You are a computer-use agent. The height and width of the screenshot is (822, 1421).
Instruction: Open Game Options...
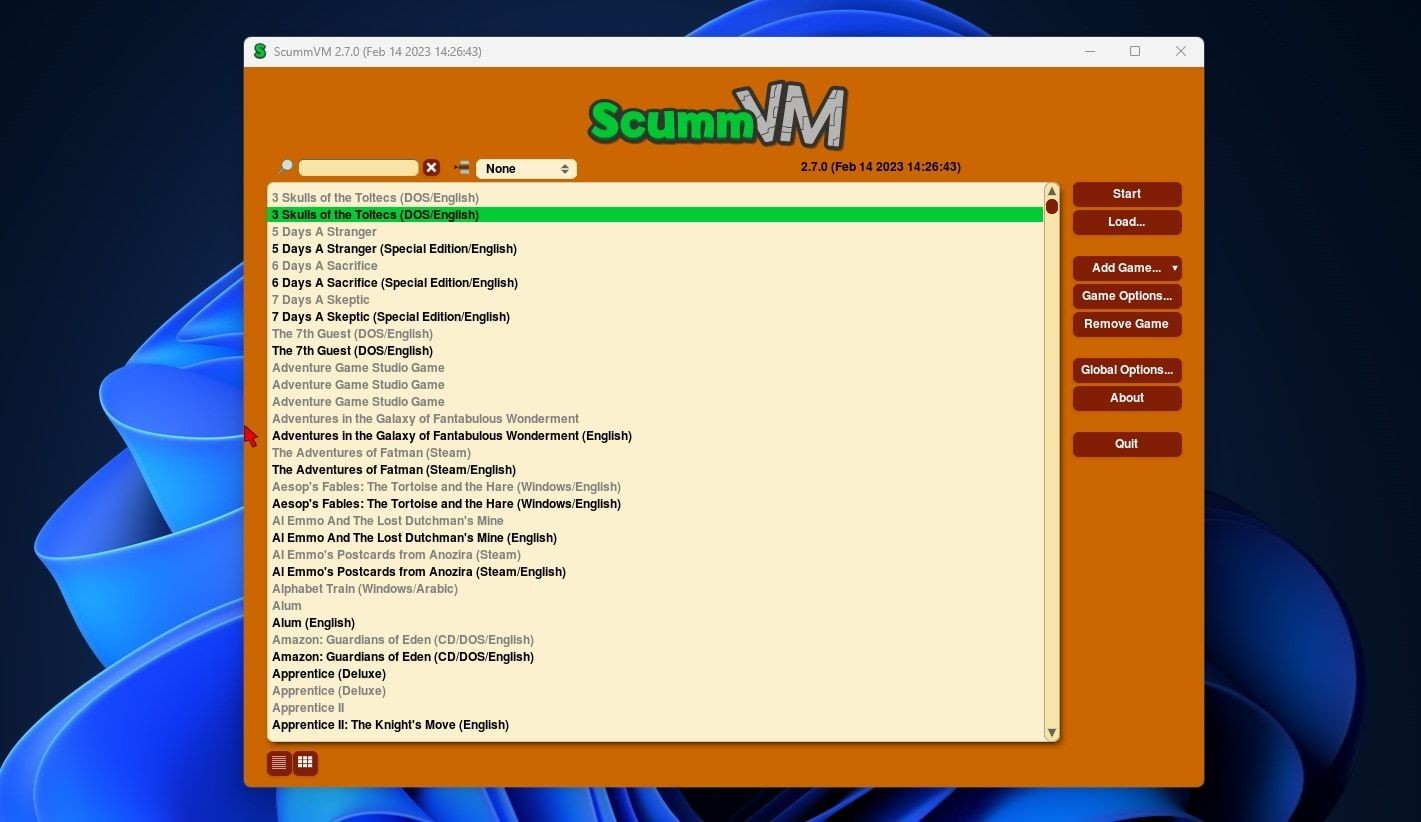coord(1127,296)
